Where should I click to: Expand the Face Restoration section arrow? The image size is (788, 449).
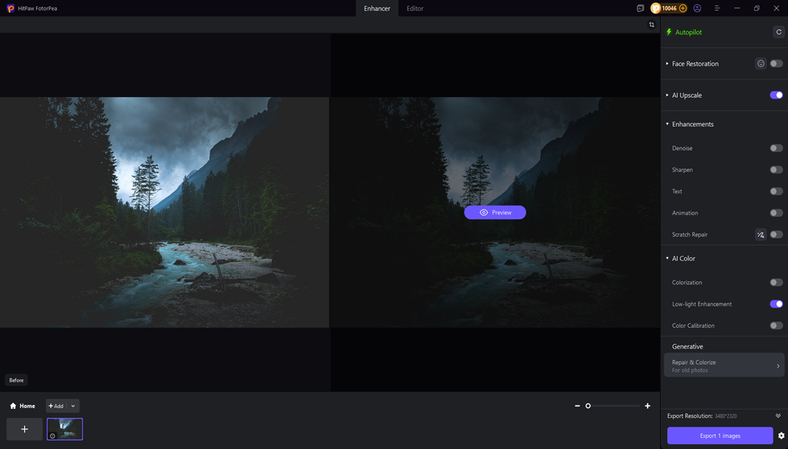667,64
